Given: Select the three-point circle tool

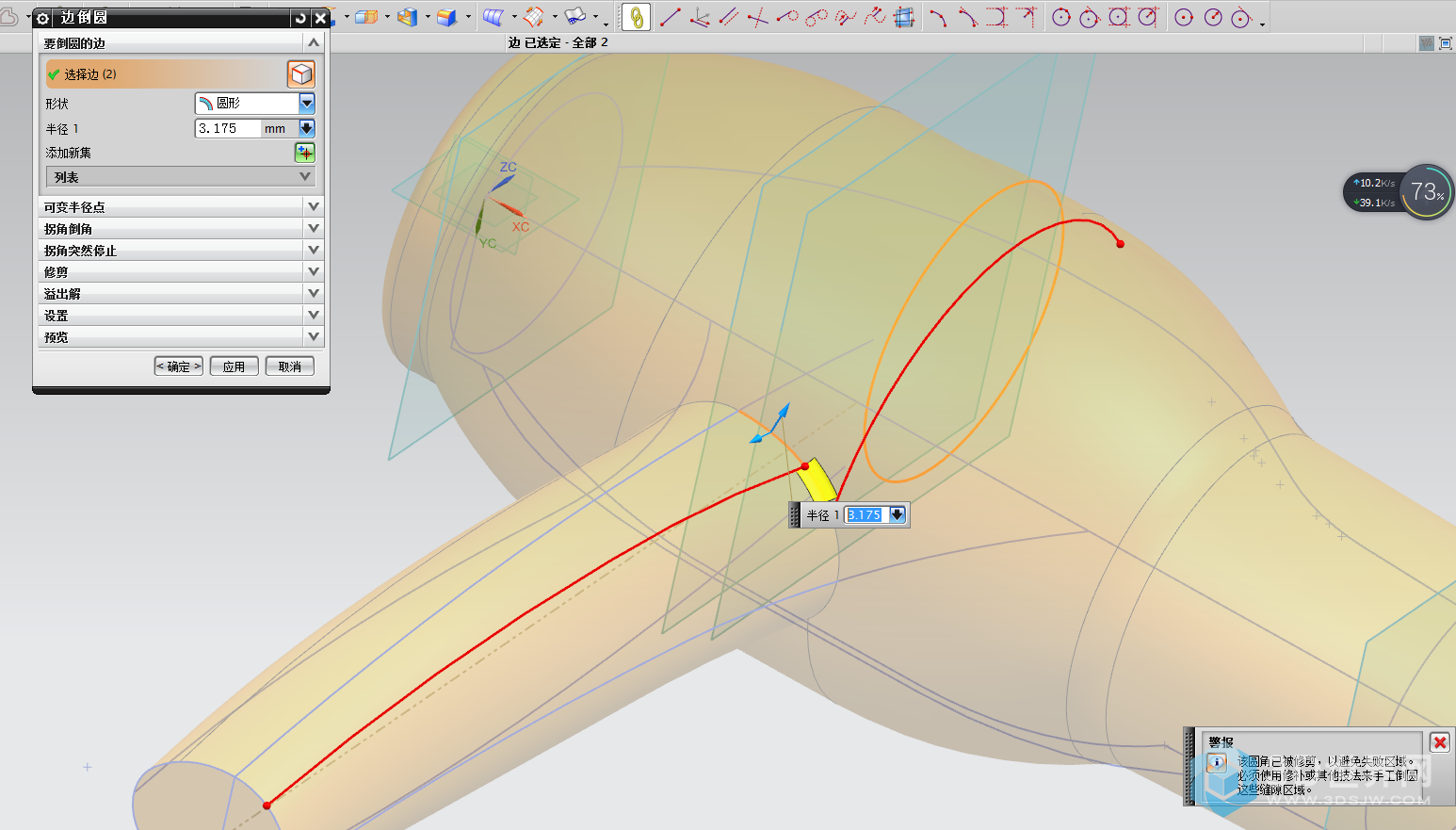Looking at the screenshot, I should pyautogui.click(x=1061, y=17).
